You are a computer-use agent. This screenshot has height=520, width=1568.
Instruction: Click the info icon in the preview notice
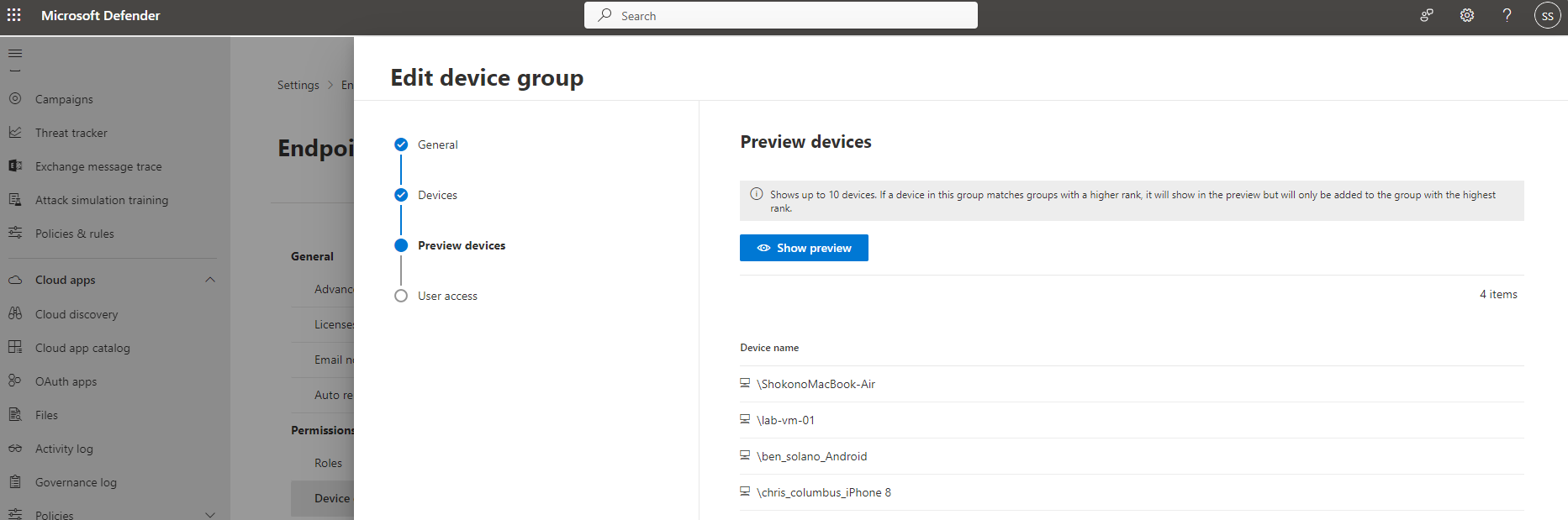pyautogui.click(x=756, y=194)
